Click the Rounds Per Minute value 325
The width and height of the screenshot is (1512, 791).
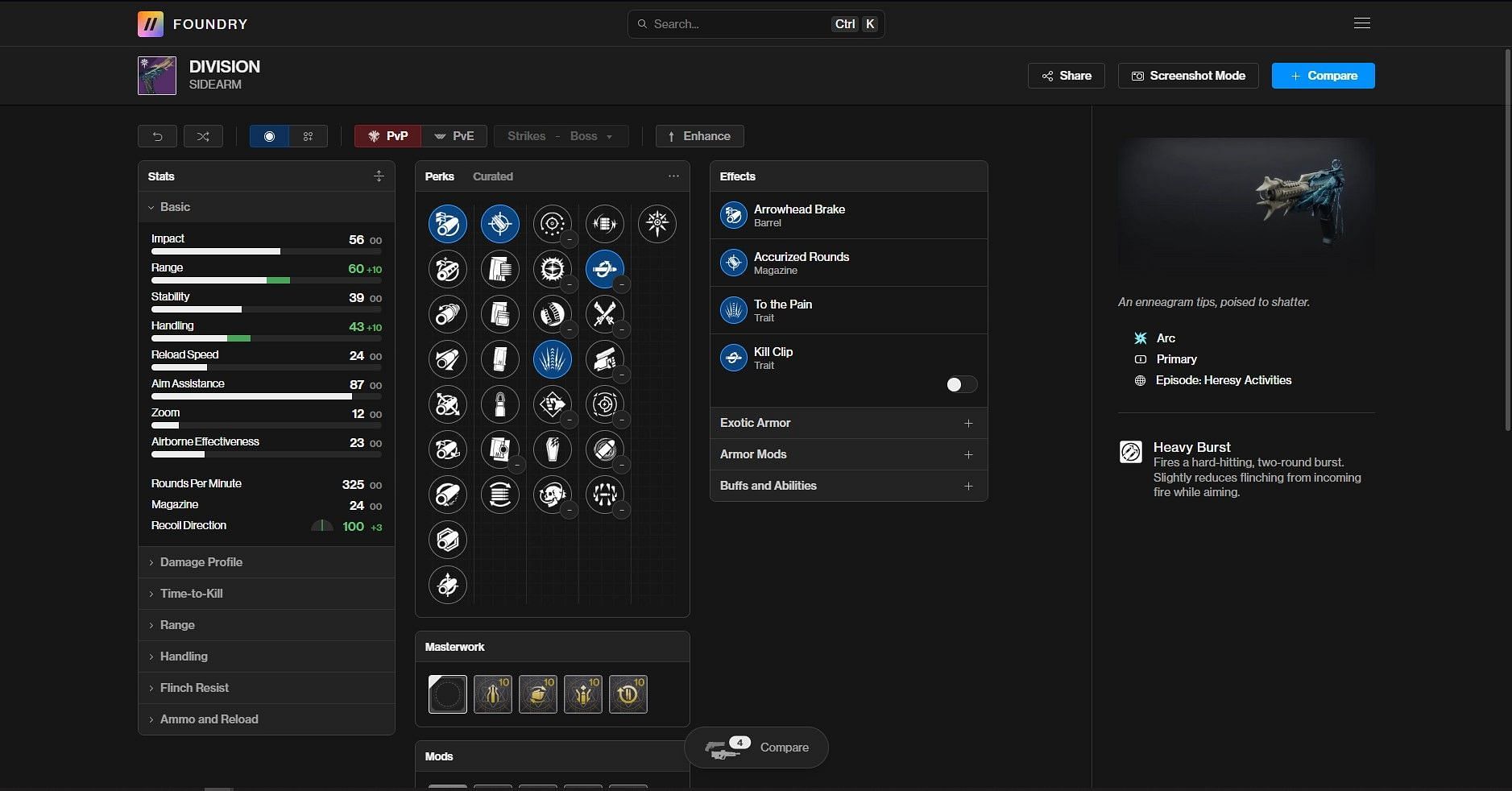pos(353,484)
